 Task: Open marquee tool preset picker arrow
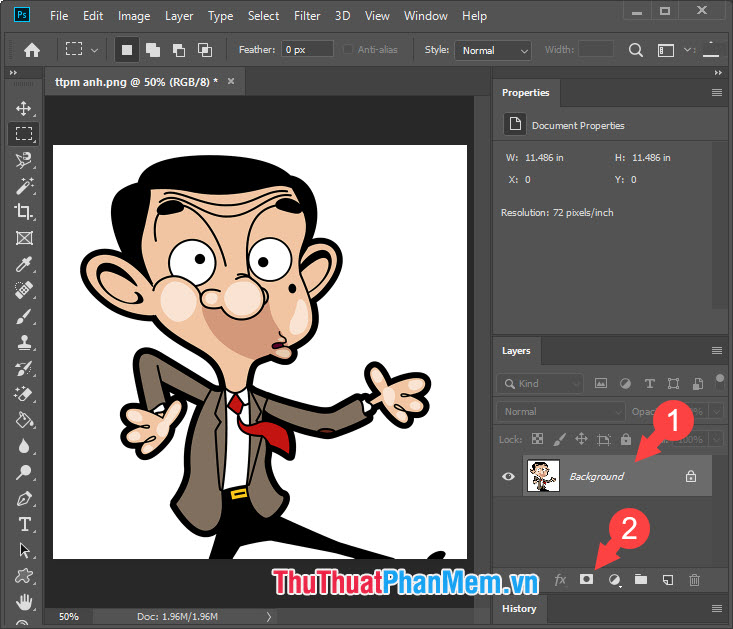point(94,50)
